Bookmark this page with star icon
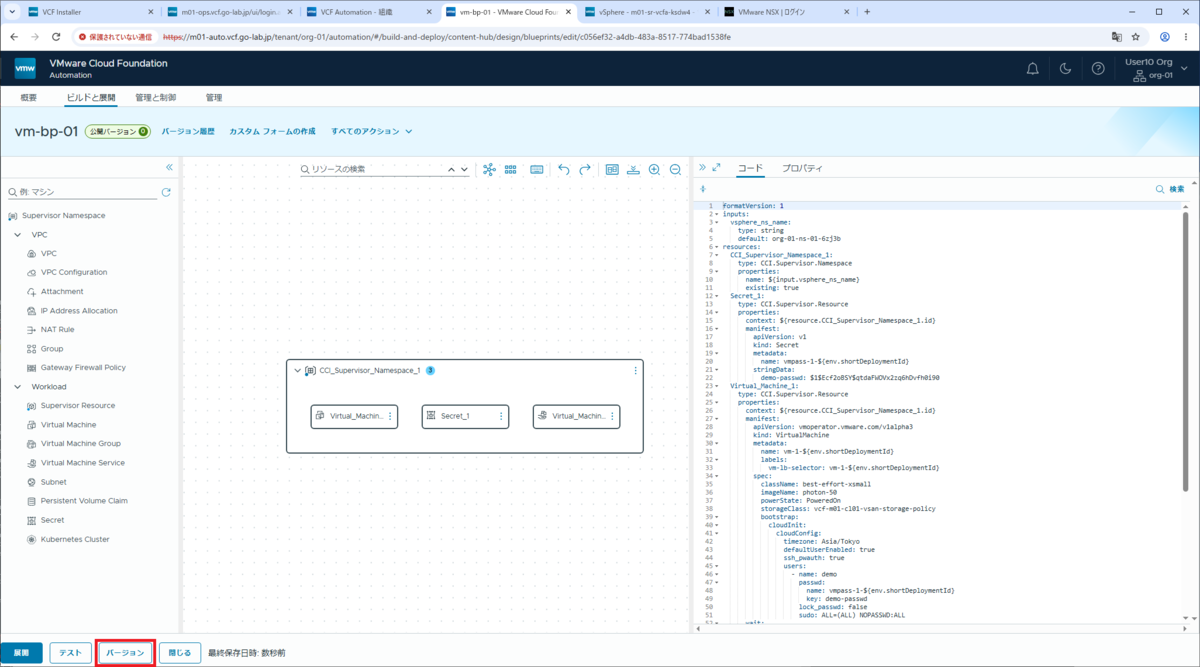Image resolution: width=1200 pixels, height=667 pixels. tap(1136, 37)
